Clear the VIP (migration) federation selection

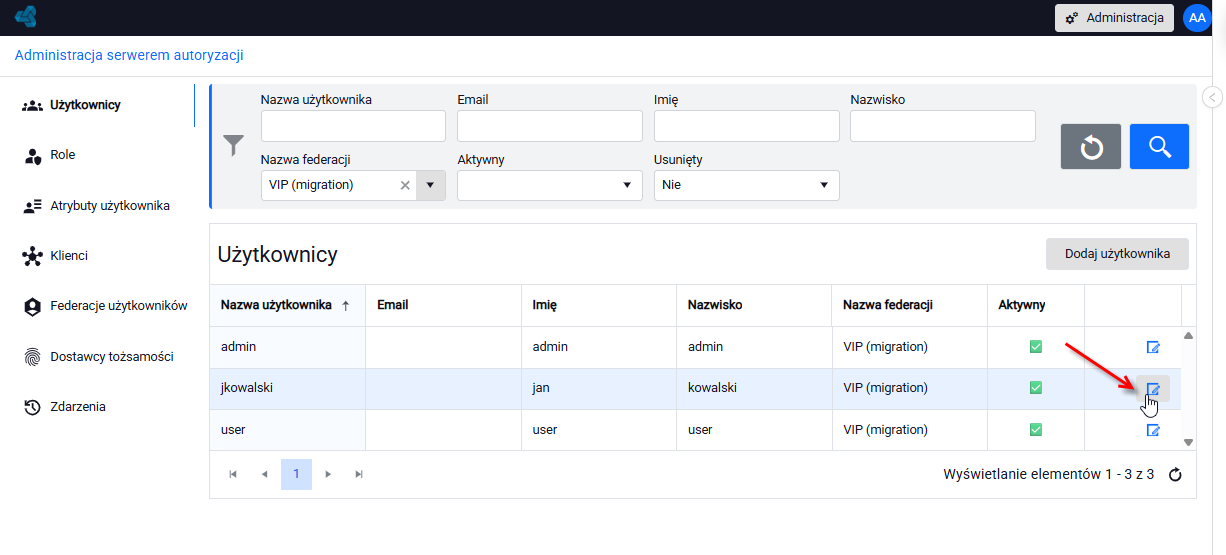tap(405, 185)
